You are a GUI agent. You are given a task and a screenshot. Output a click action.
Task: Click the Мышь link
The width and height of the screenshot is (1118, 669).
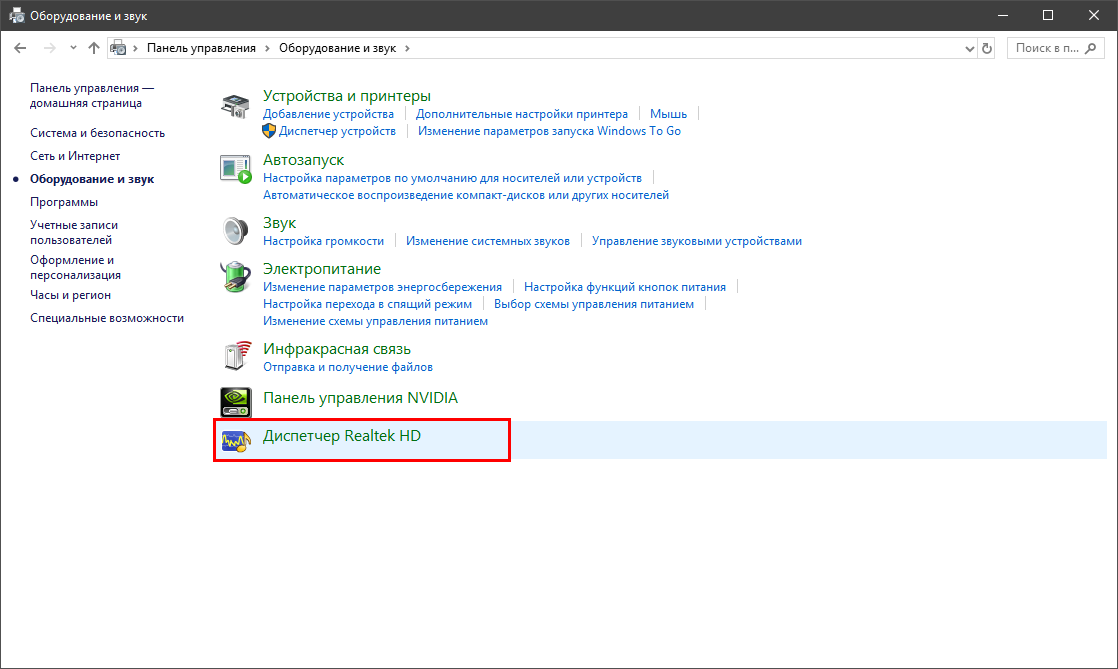[668, 114]
